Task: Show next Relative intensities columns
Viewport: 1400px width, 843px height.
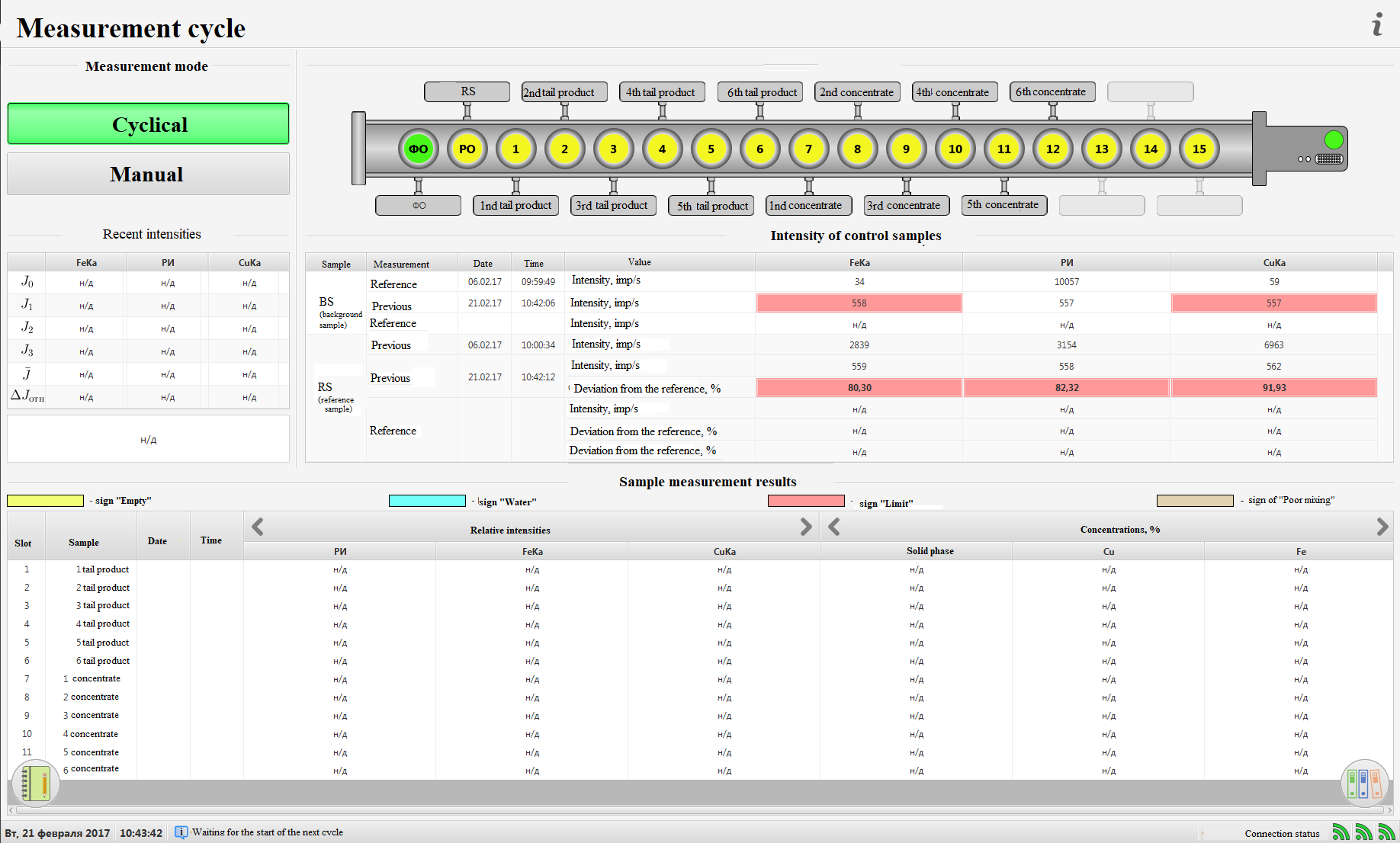Action: tap(805, 527)
